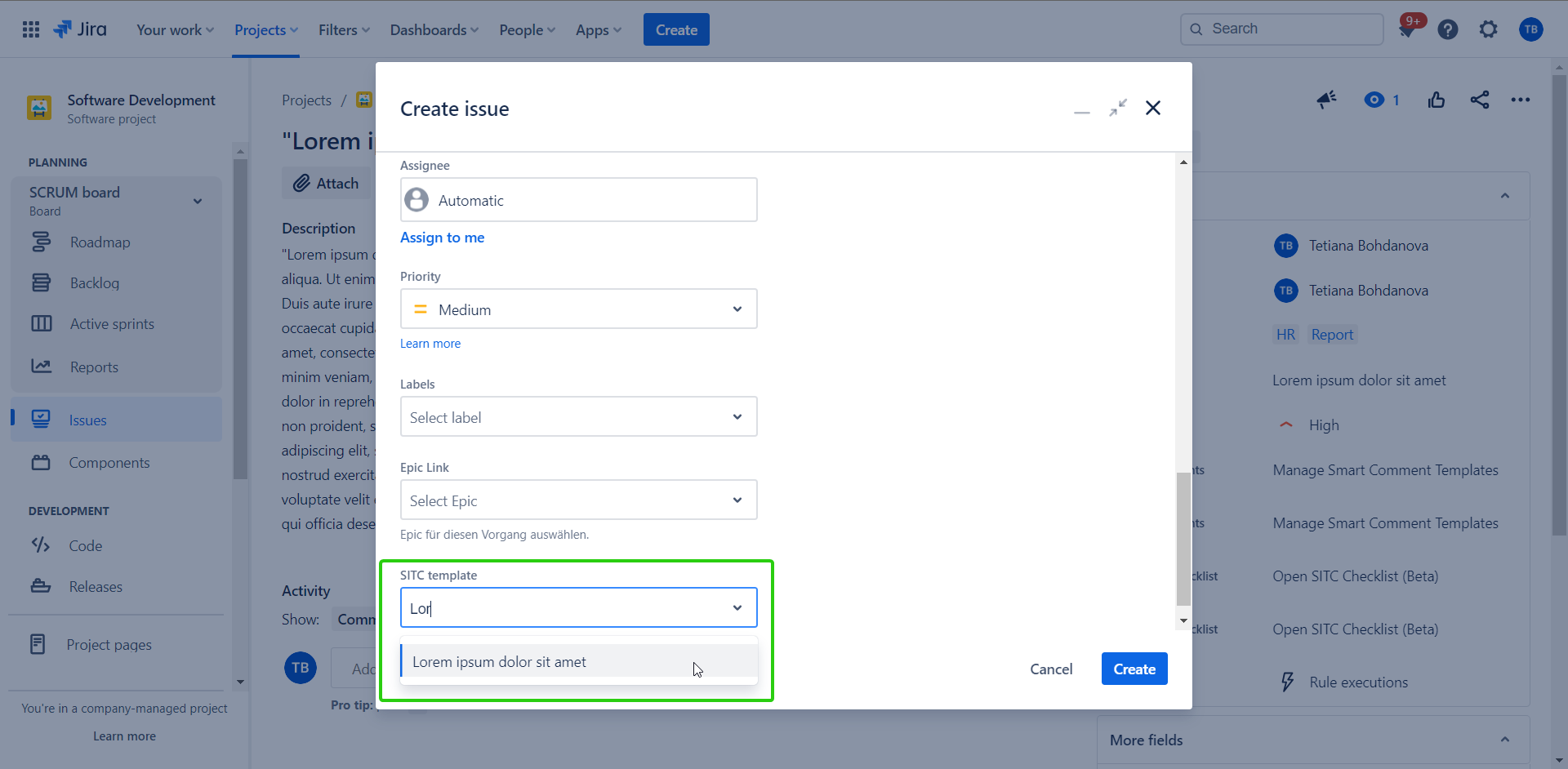Toggle the watch issue eye icon

pyautogui.click(x=1374, y=100)
